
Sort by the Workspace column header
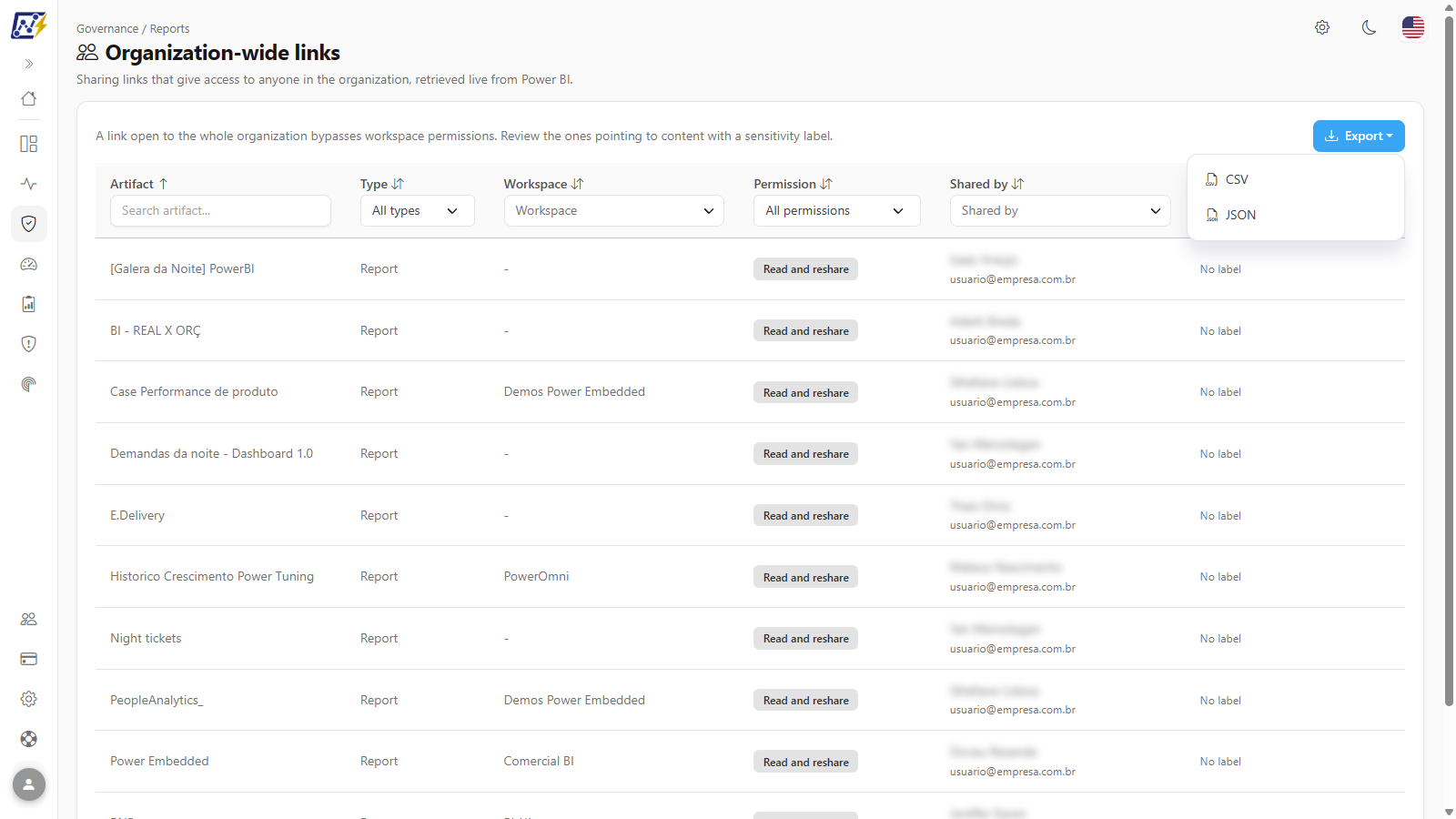[543, 184]
